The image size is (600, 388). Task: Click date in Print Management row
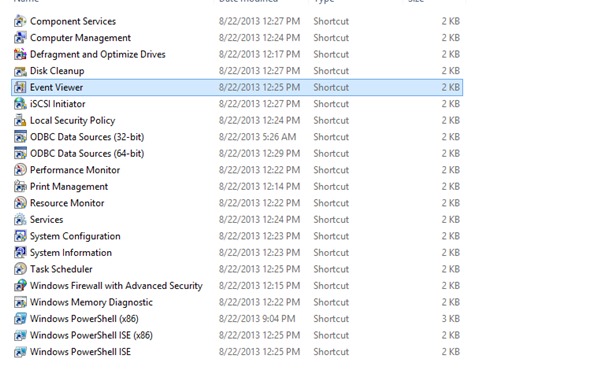coord(259,186)
